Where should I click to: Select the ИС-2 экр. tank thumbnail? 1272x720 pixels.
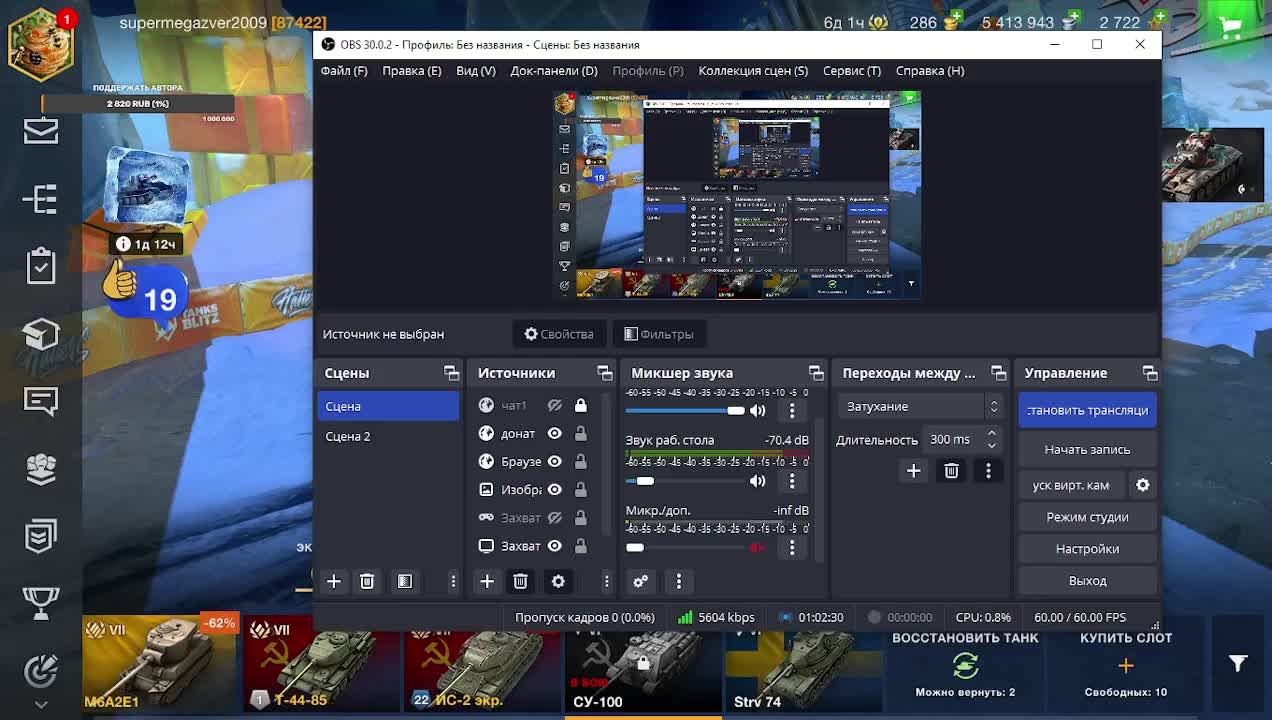click(x=482, y=665)
